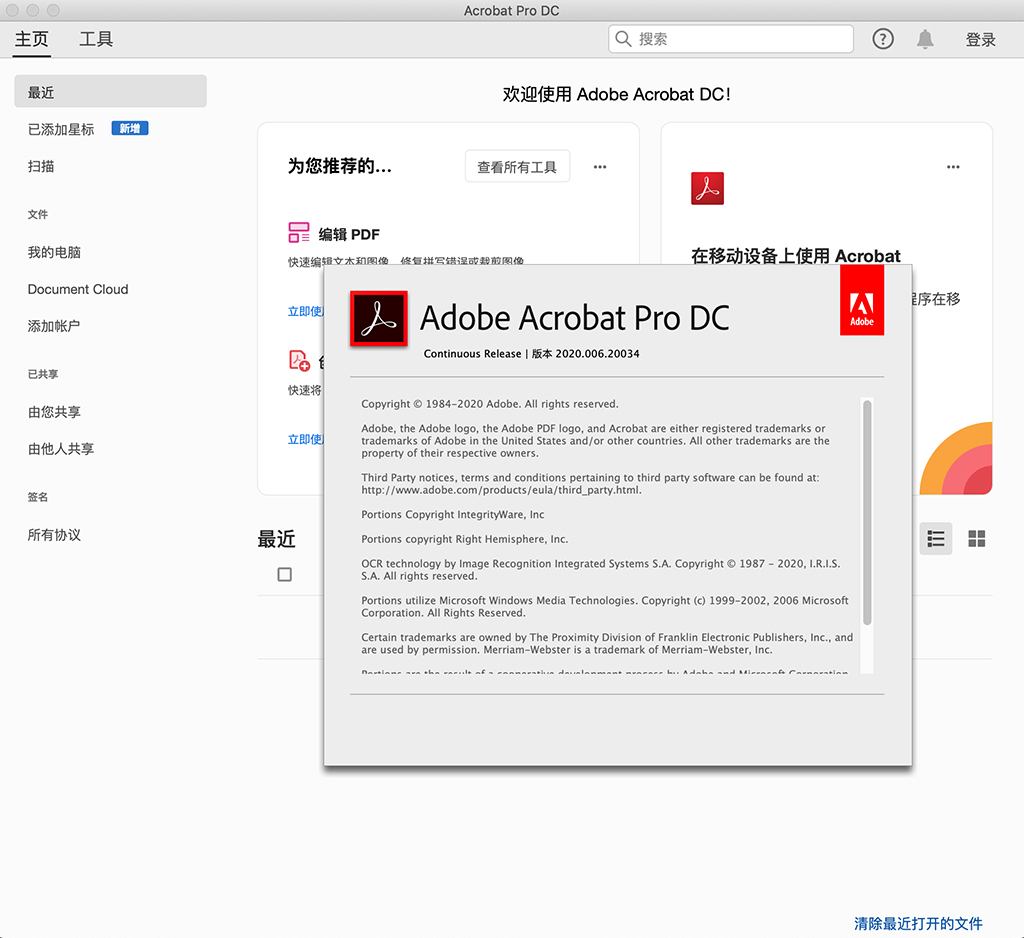Open more options in recommended tools card
Image resolution: width=1024 pixels, height=938 pixels.
tap(600, 167)
